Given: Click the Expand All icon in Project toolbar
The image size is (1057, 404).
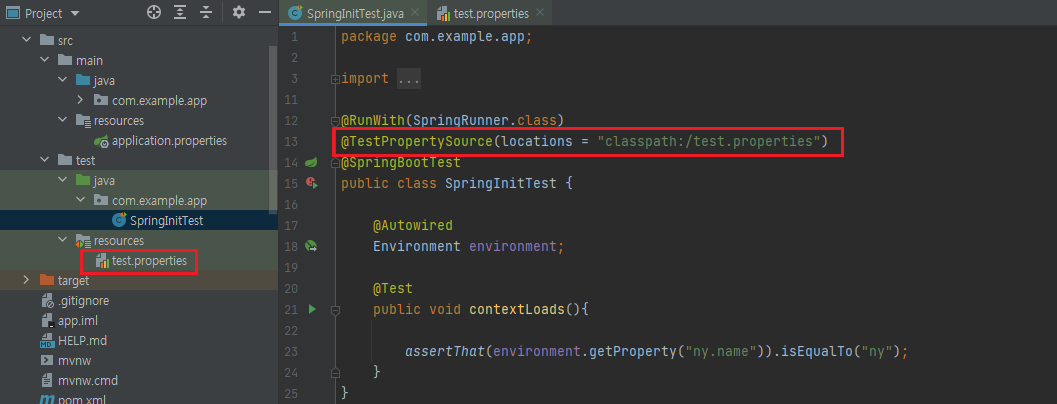Looking at the screenshot, I should [179, 12].
